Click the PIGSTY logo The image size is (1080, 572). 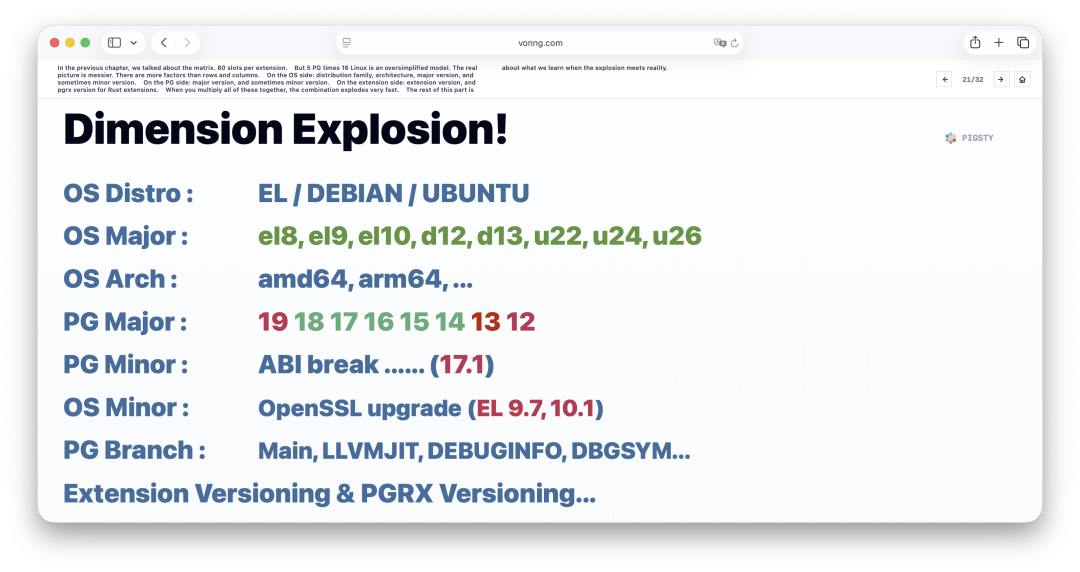click(x=969, y=138)
